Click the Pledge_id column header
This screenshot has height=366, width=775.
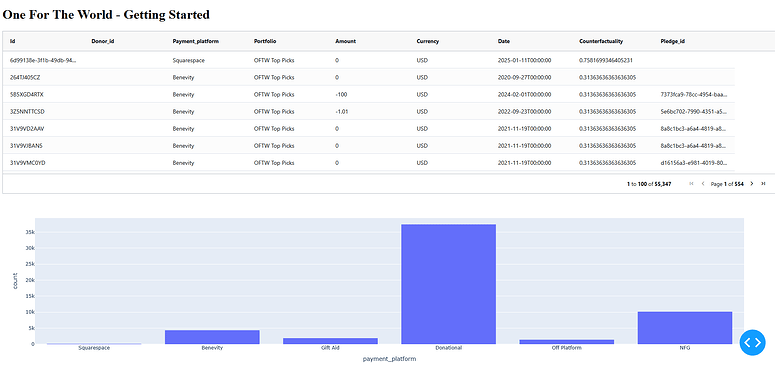coord(673,41)
